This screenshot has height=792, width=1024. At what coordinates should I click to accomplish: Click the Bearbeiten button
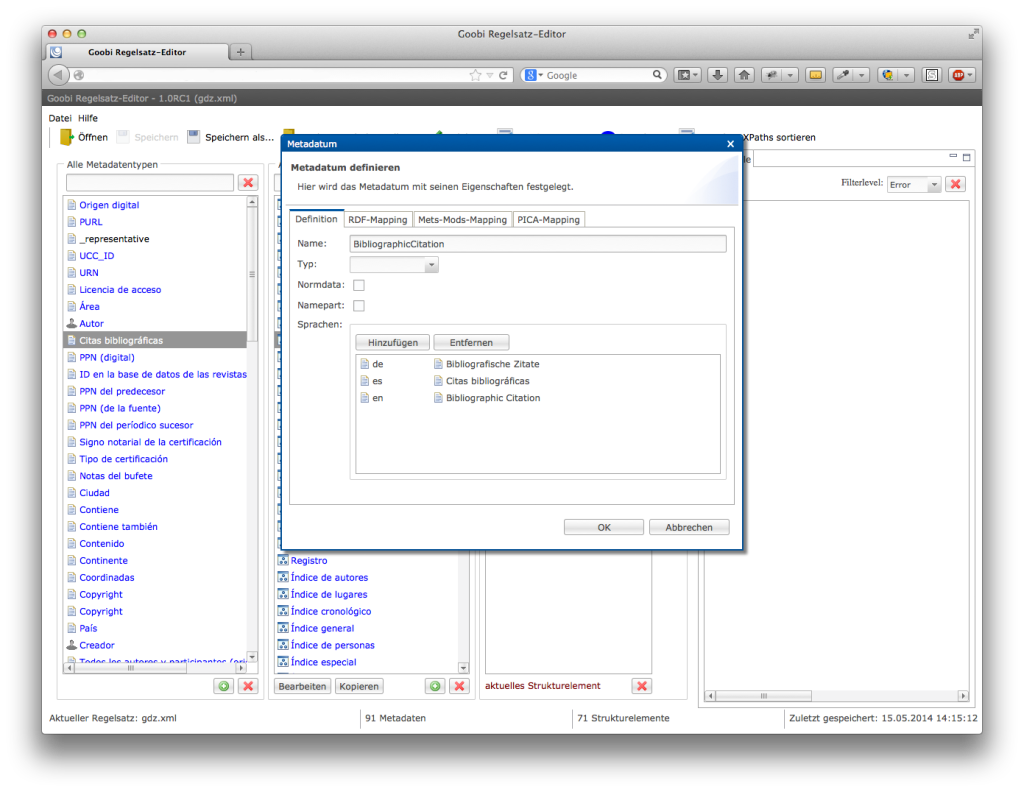(302, 686)
